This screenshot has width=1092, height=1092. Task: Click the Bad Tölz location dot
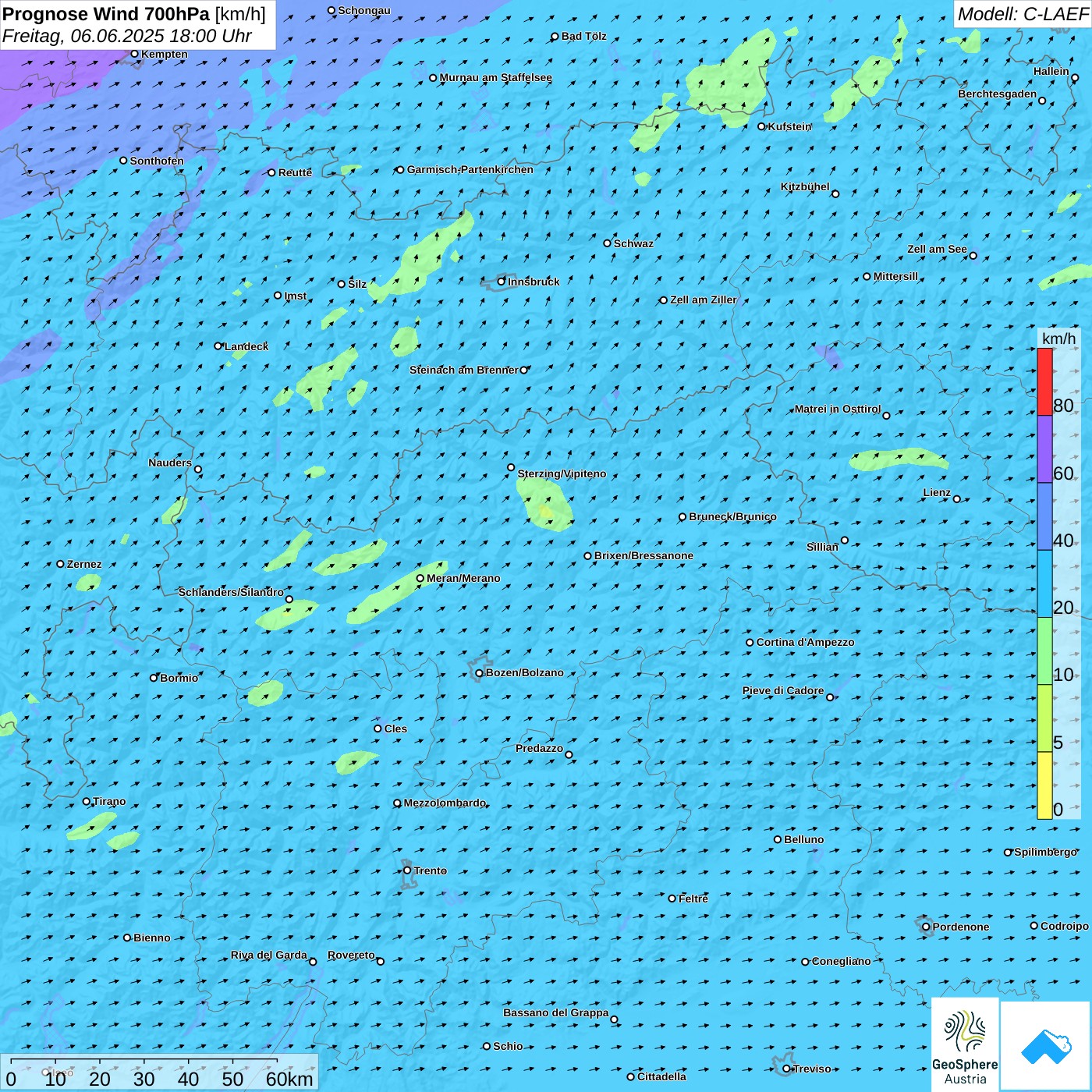555,37
